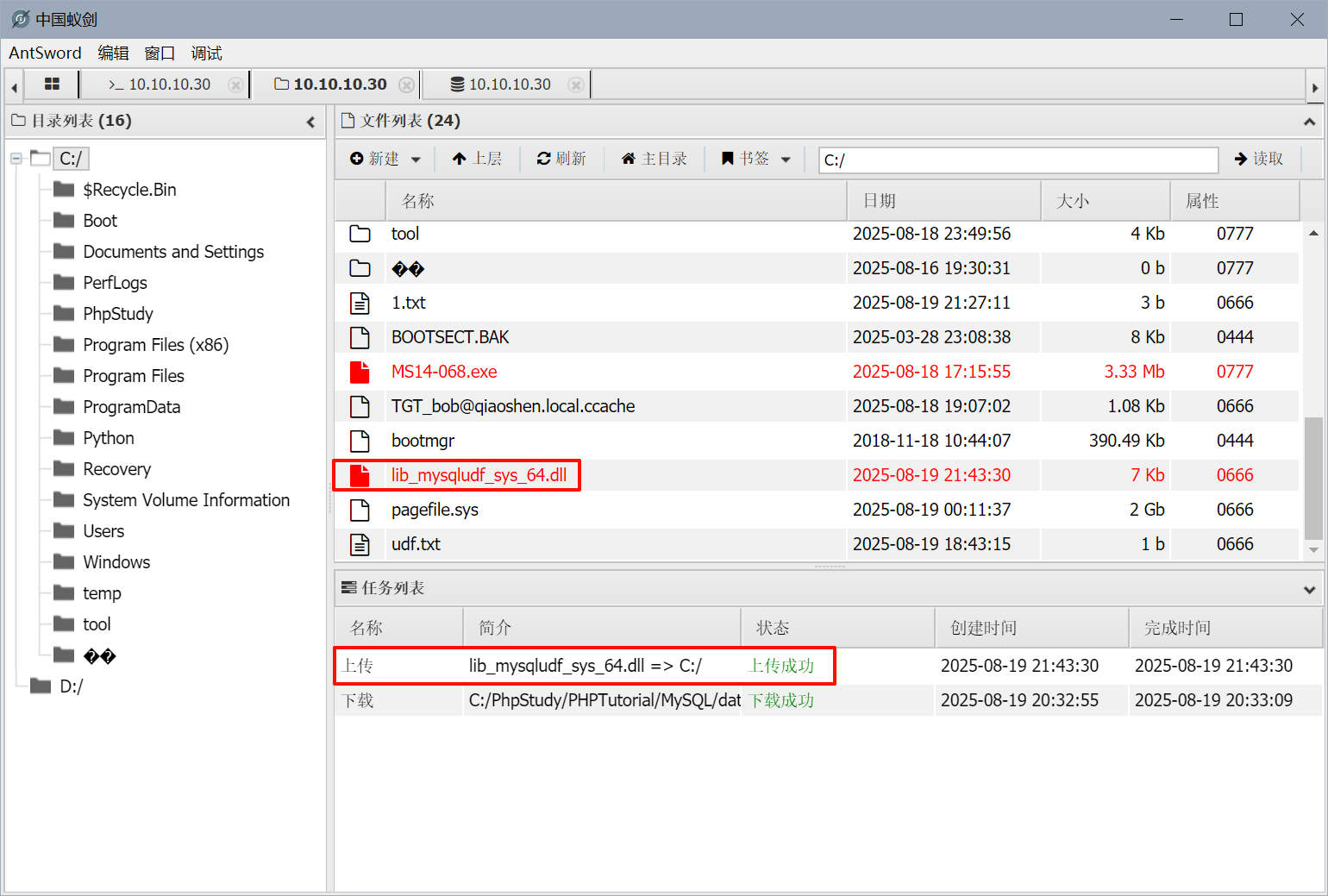Select lib_mysqludf_sys_64.dll in file list
1328x896 pixels.
coord(479,475)
